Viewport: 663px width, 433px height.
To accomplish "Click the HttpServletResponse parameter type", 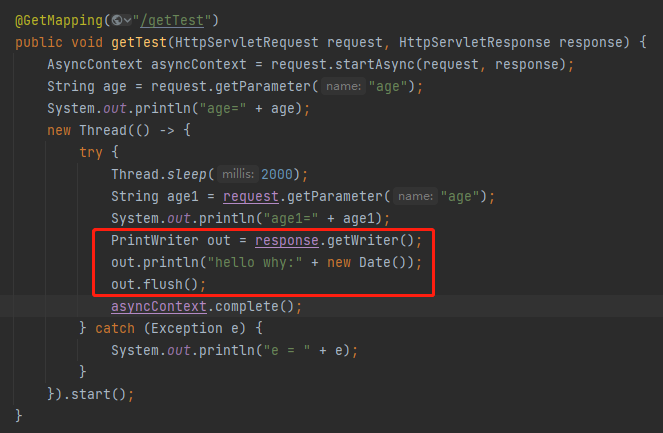I will 474,42.
